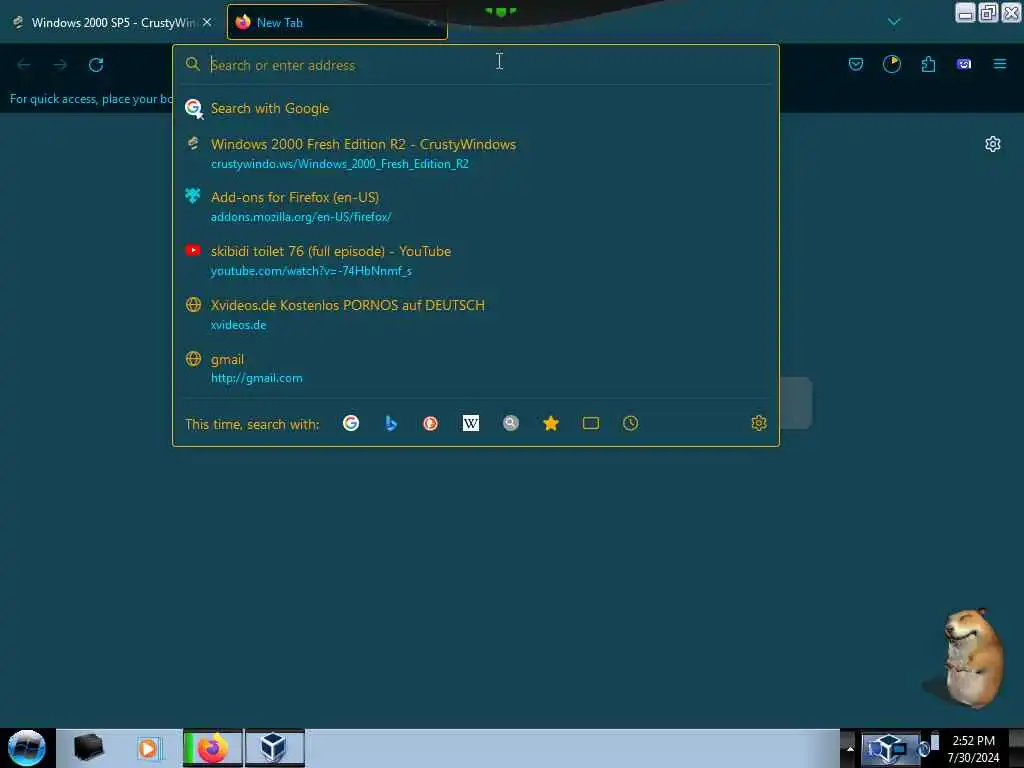Search this time with Bing
This screenshot has height=768, width=1024.
pos(391,423)
